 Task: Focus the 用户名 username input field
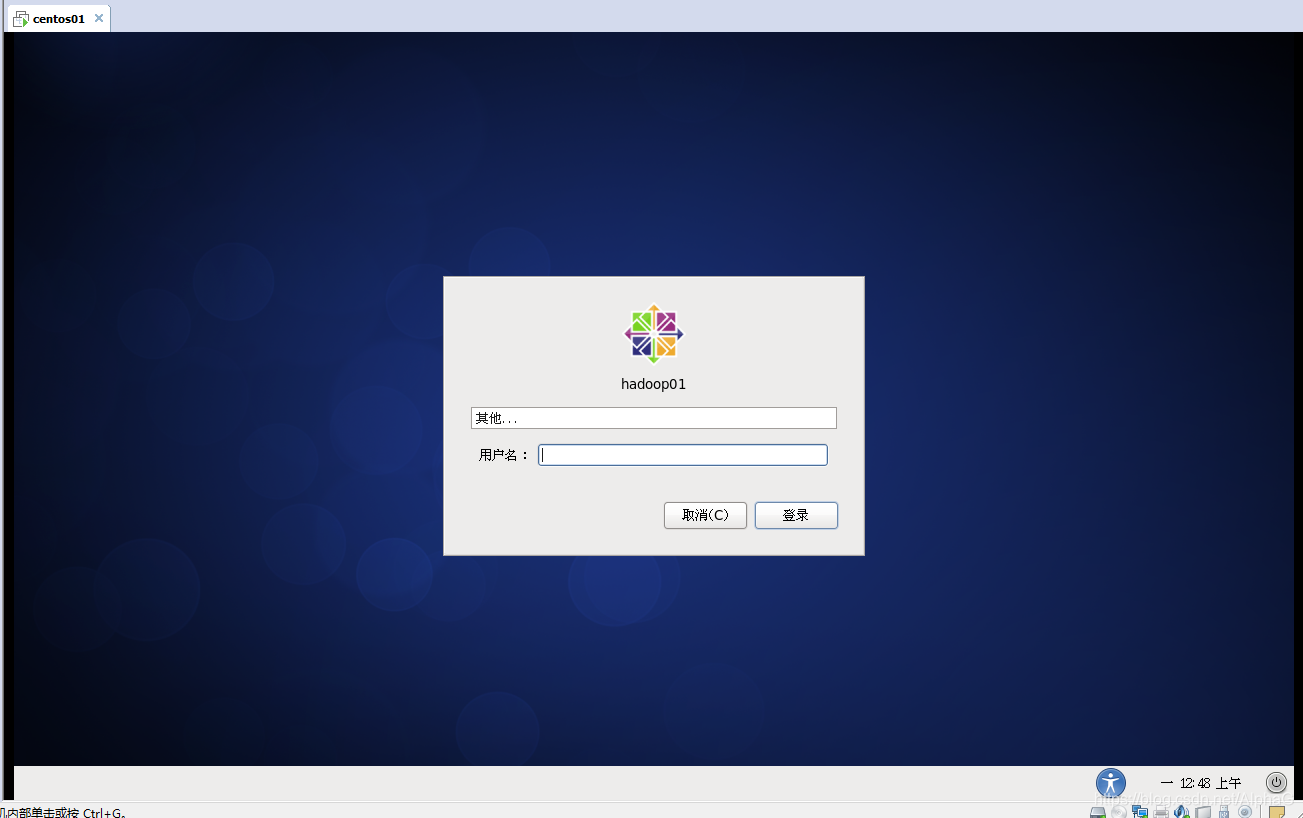pos(683,455)
